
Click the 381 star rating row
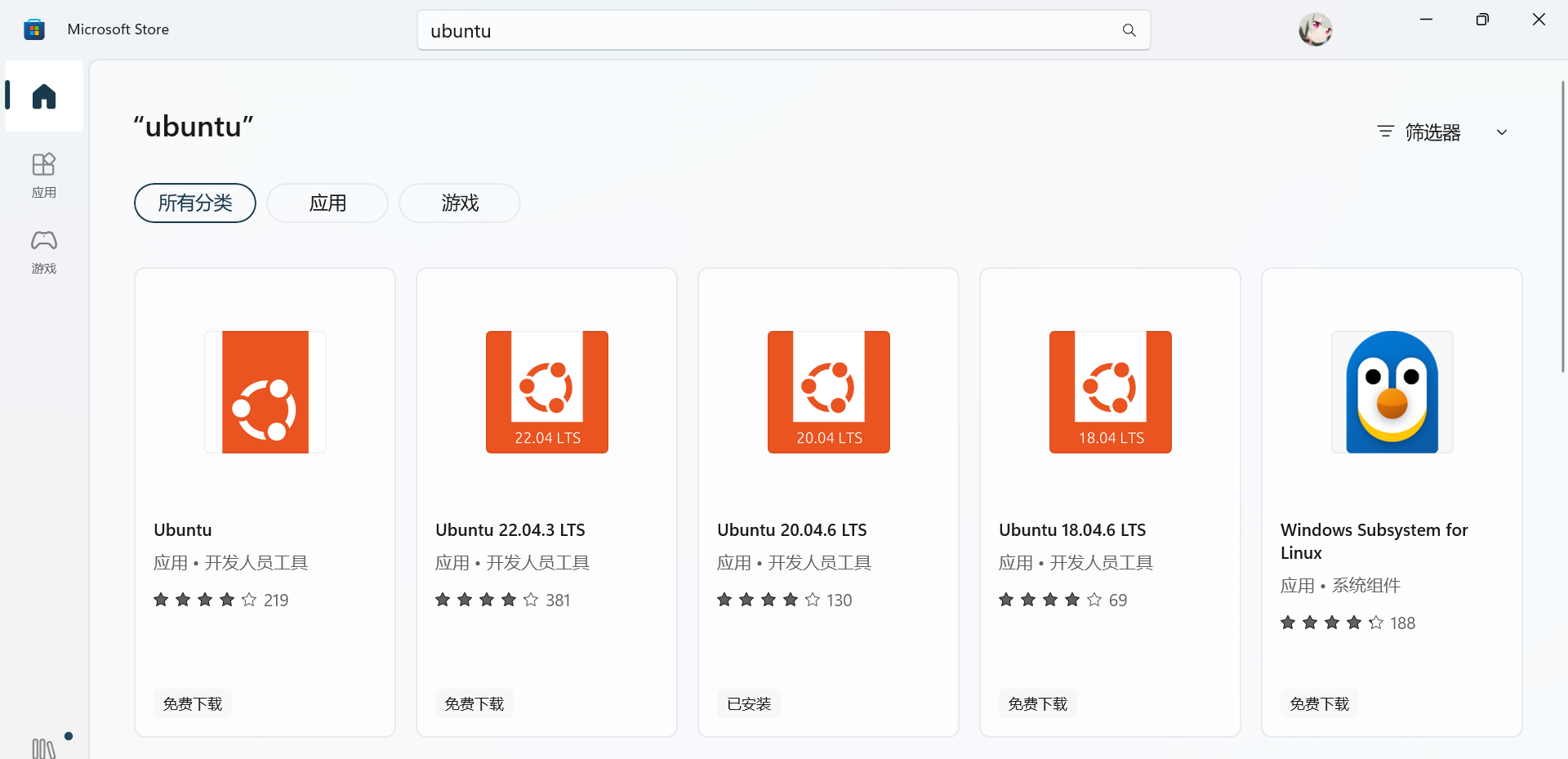click(503, 600)
